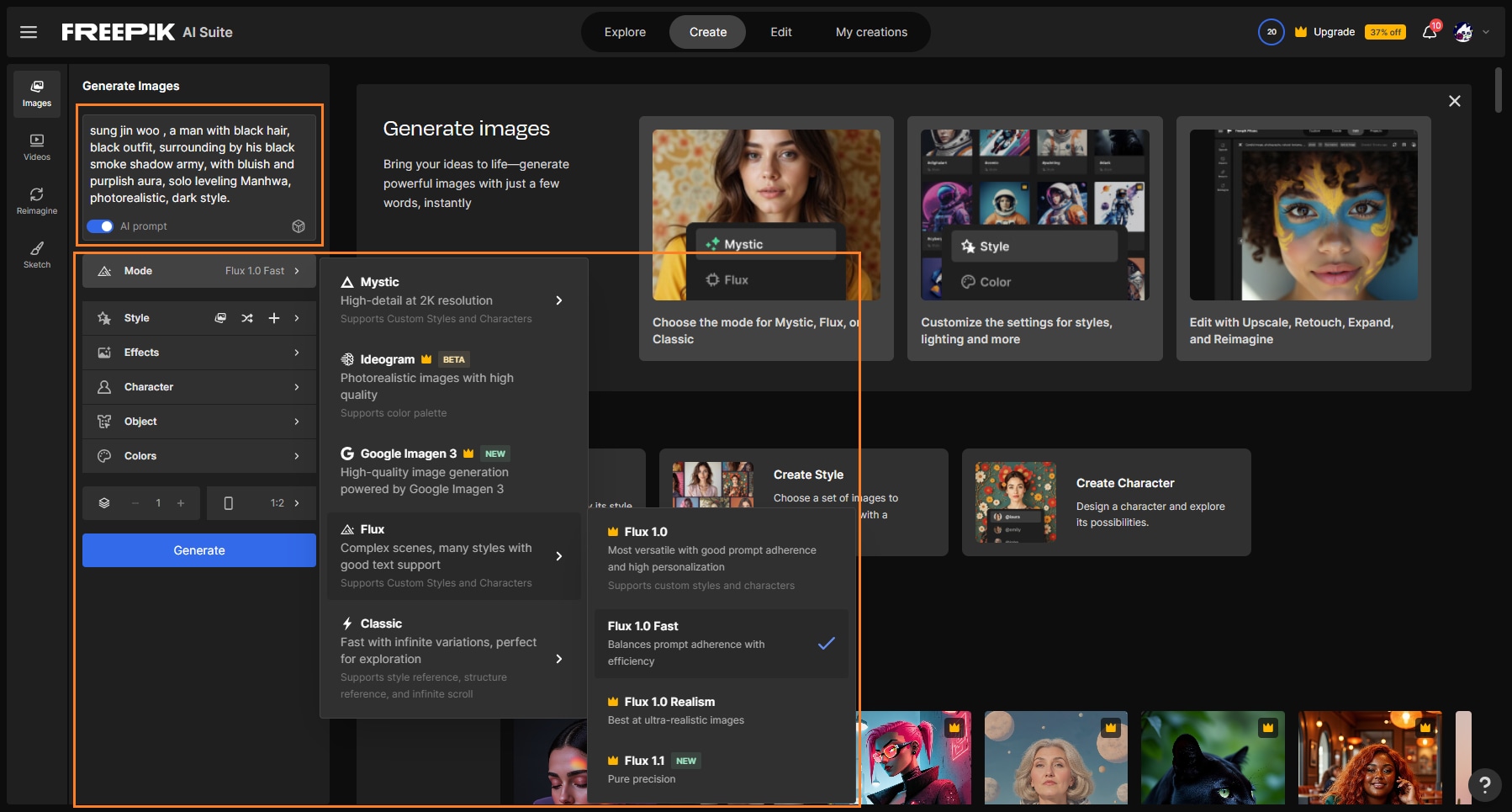Switch to the Explore tab

tap(625, 32)
